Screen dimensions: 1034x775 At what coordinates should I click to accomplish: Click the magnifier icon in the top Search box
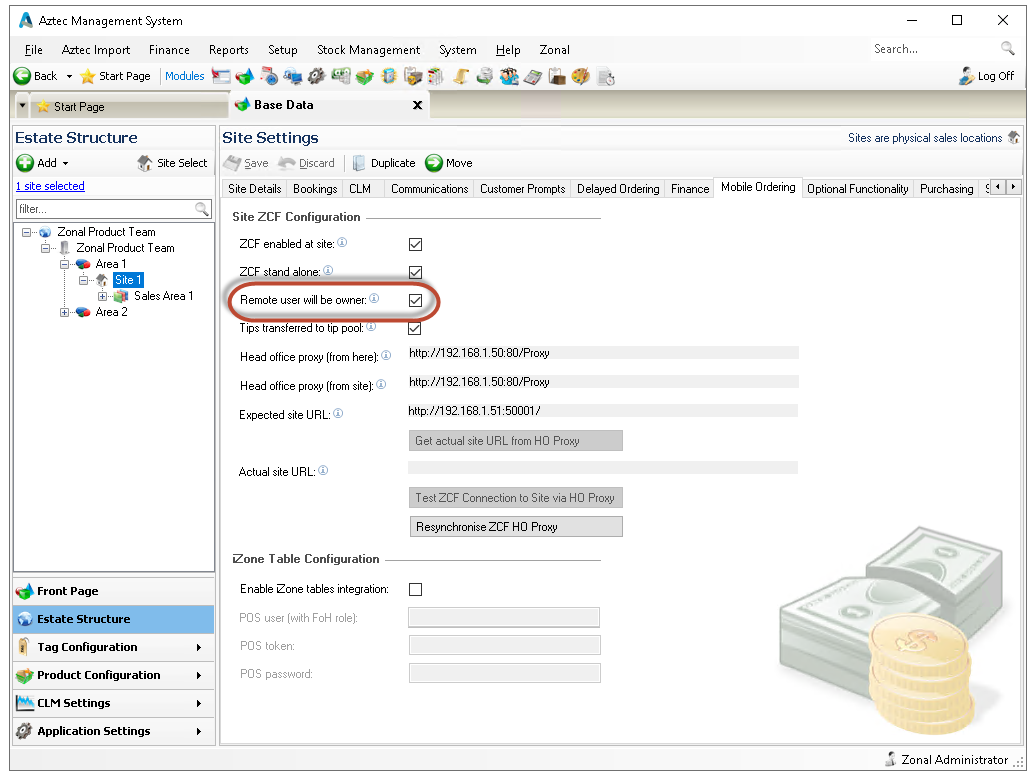point(1007,48)
